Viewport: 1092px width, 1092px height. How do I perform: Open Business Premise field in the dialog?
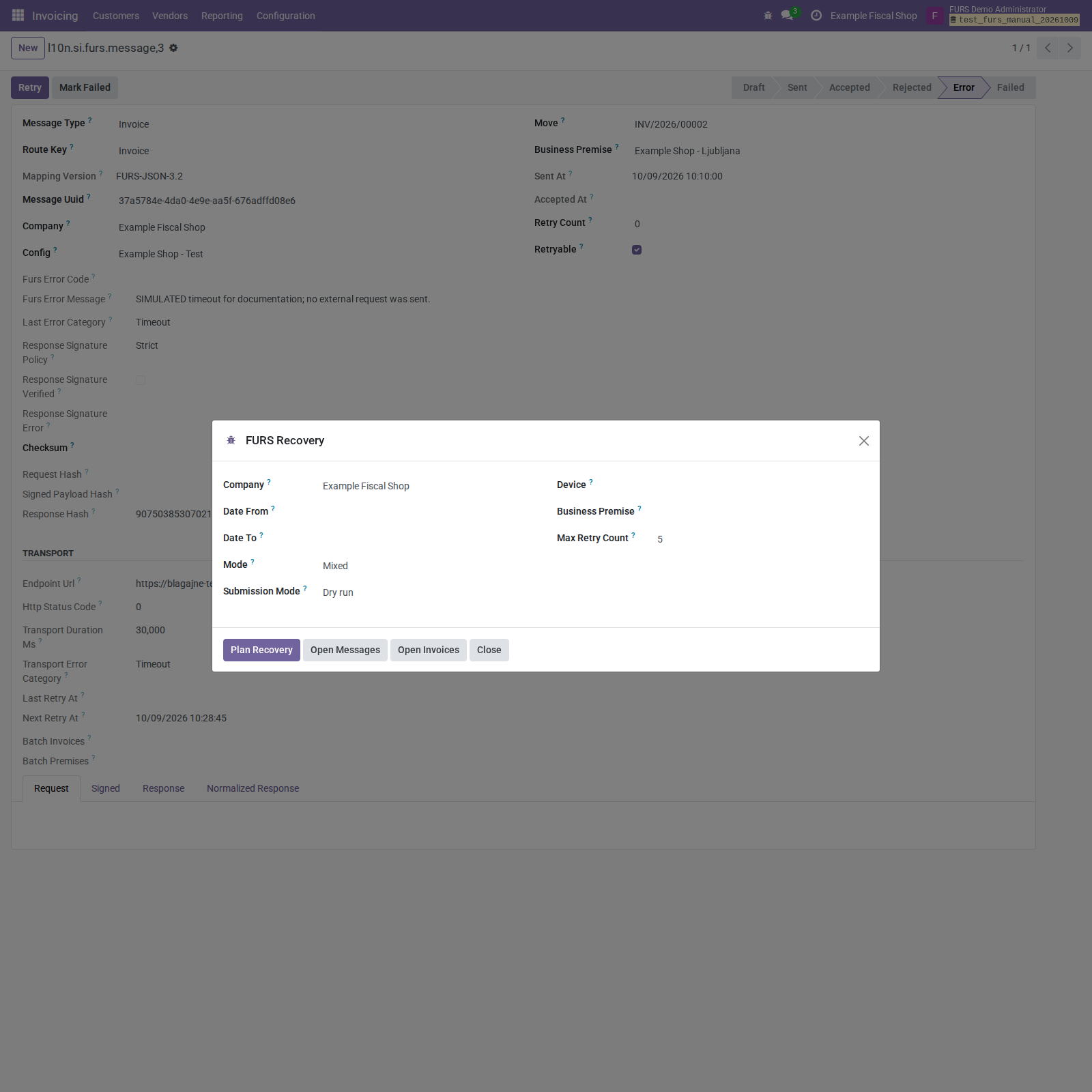coord(763,513)
